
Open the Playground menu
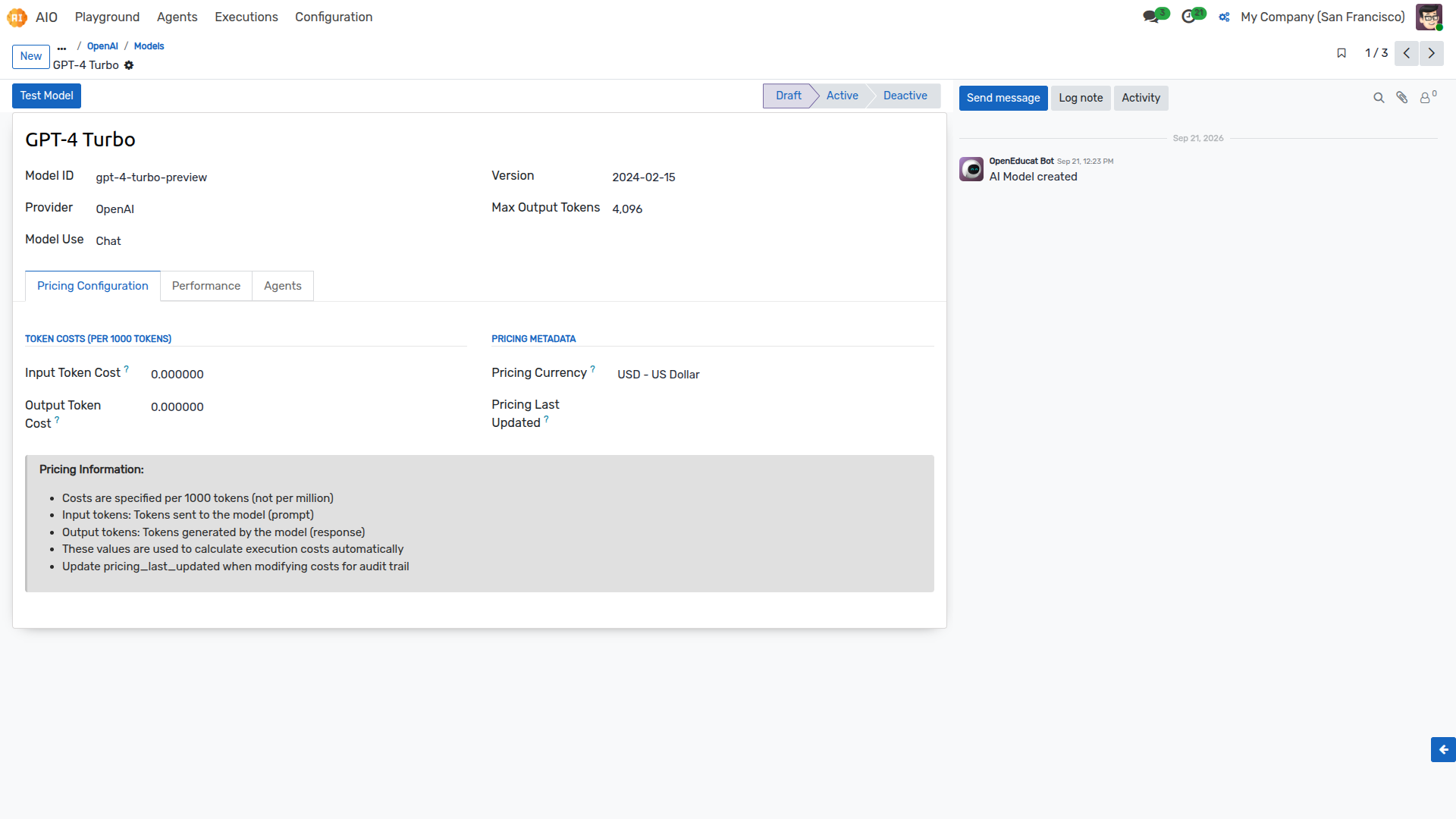107,17
